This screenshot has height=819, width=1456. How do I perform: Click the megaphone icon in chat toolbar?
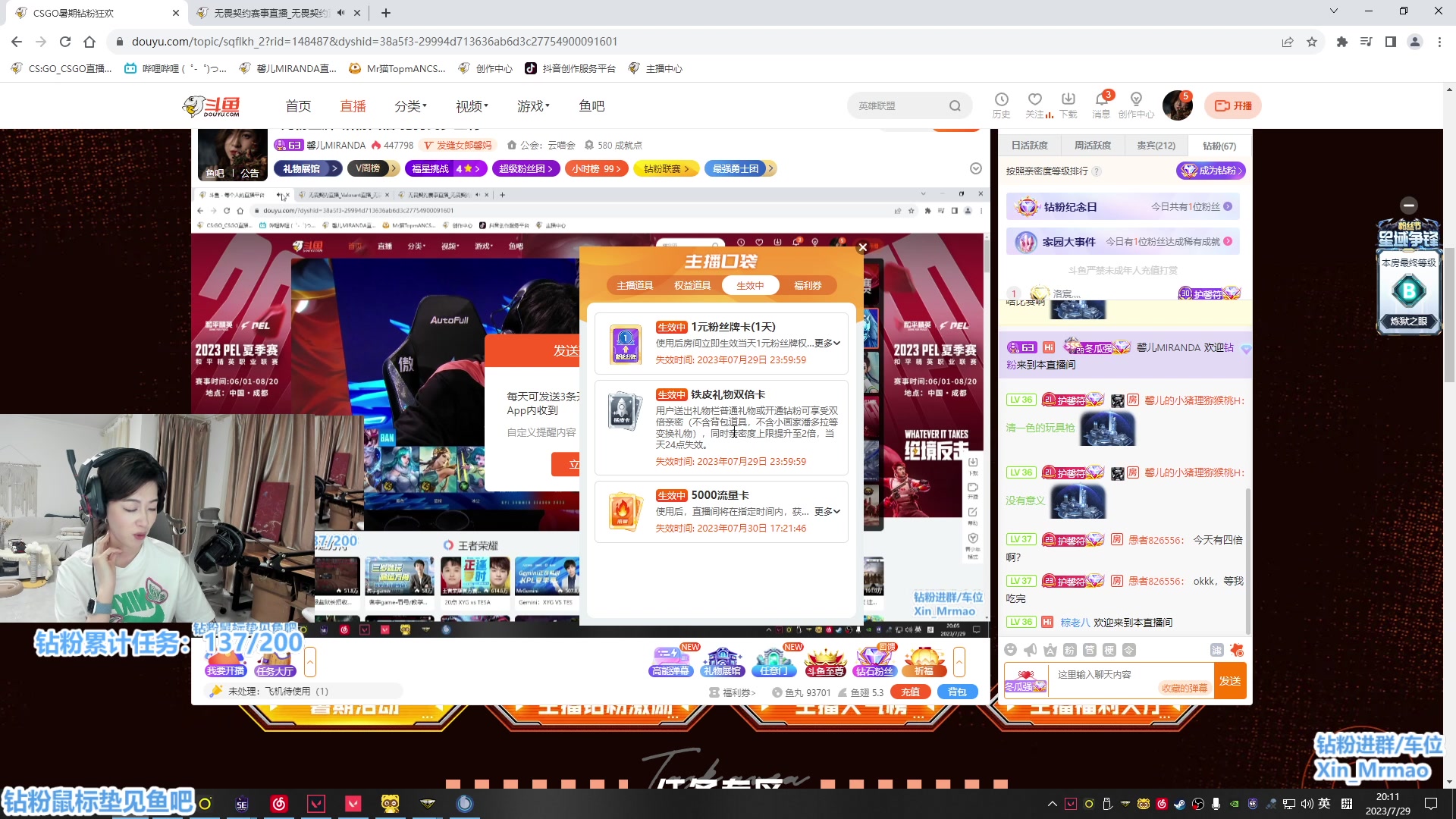coord(1030,650)
